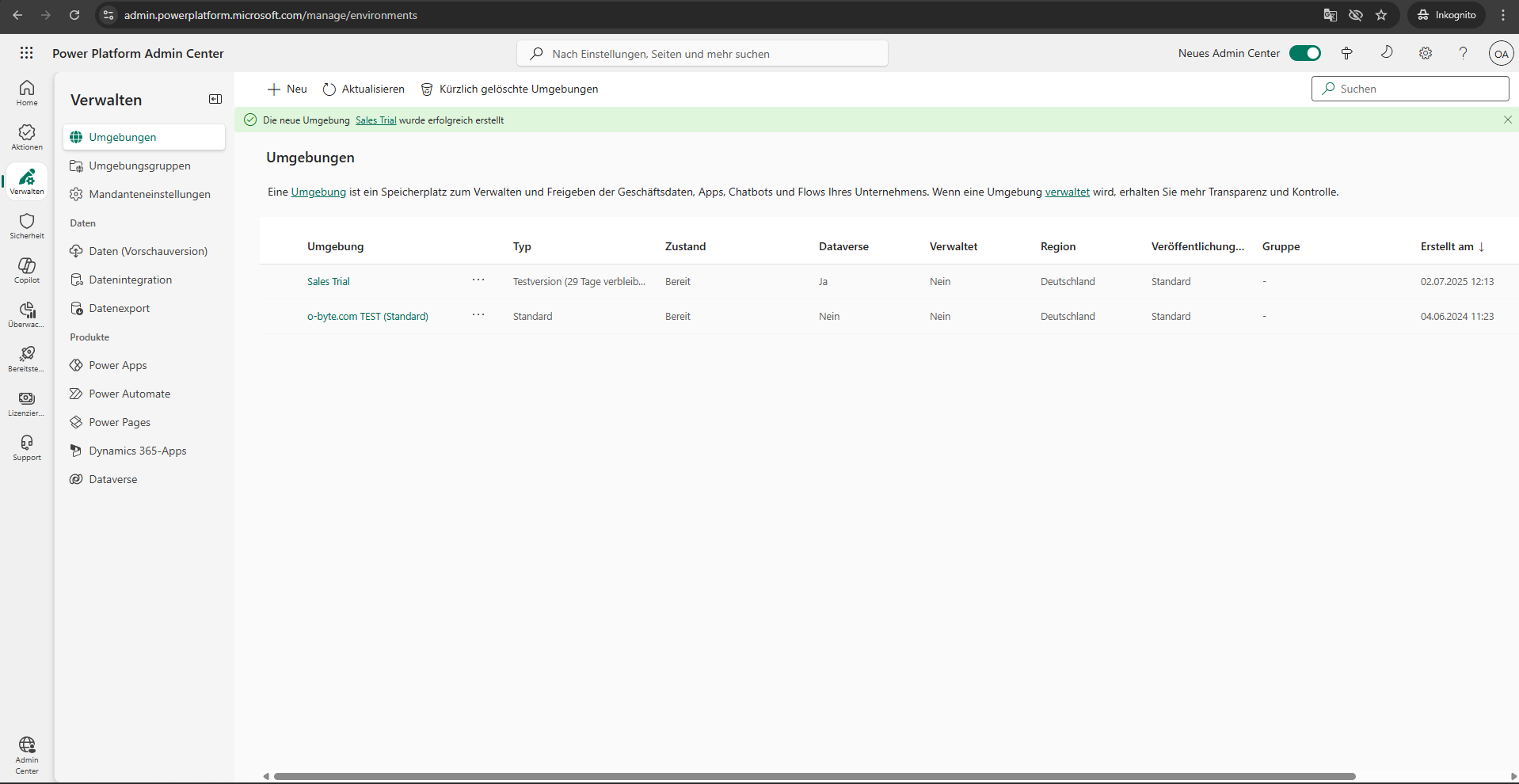Open Copilot in the left rail

tap(27, 269)
